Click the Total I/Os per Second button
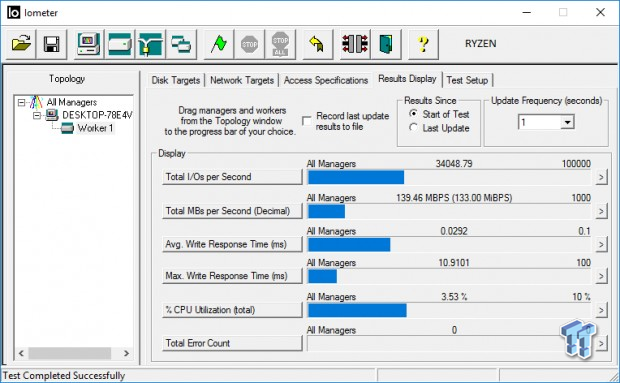 [232, 177]
